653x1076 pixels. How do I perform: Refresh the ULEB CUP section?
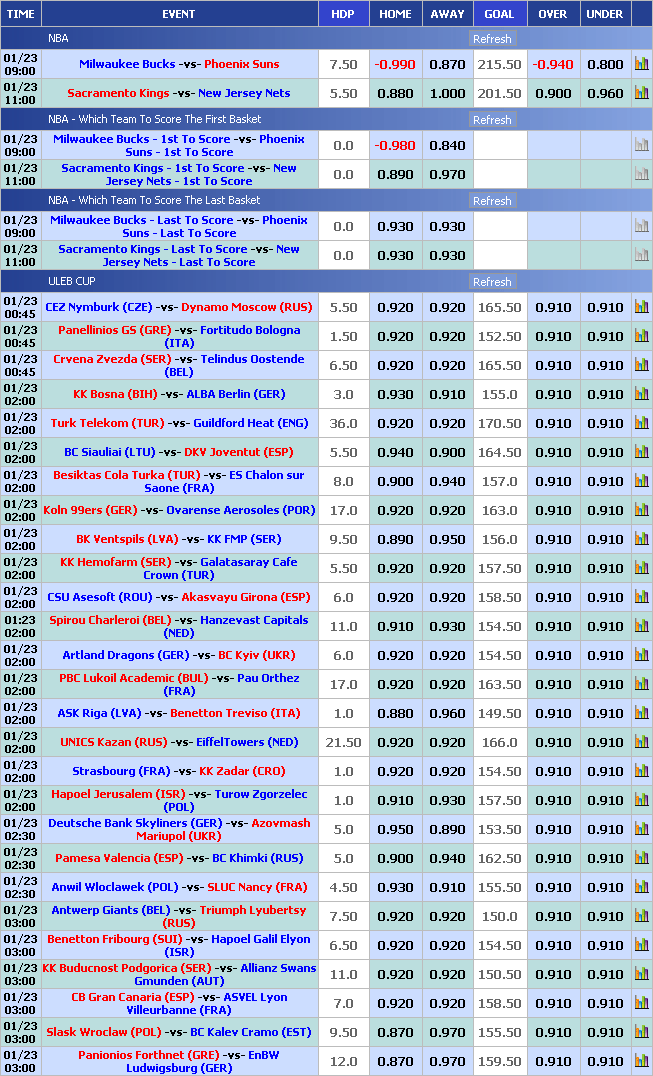[x=492, y=282]
